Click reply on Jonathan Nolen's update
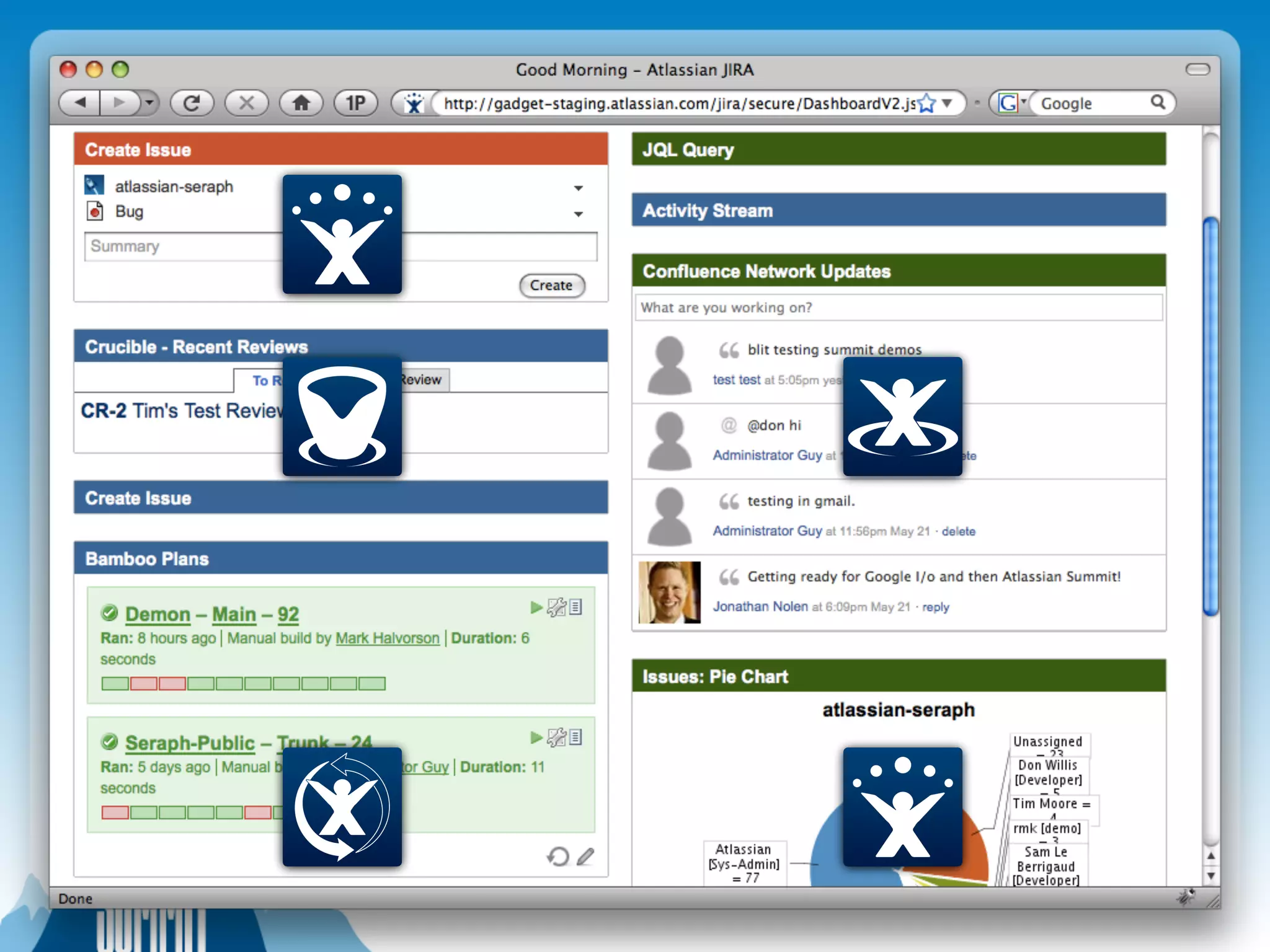Viewport: 1270px width, 952px height. point(935,607)
